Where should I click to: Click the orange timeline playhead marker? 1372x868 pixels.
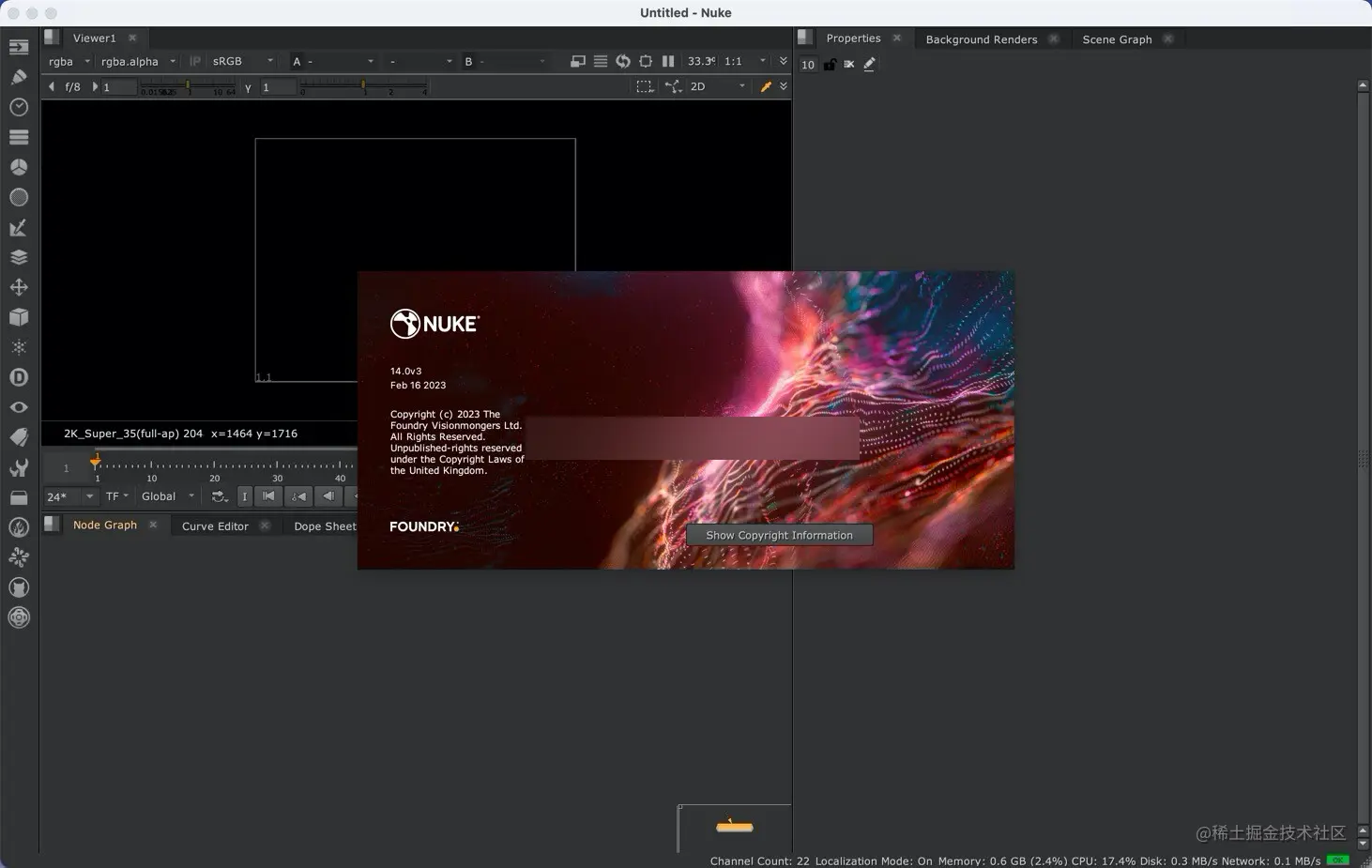point(96,461)
